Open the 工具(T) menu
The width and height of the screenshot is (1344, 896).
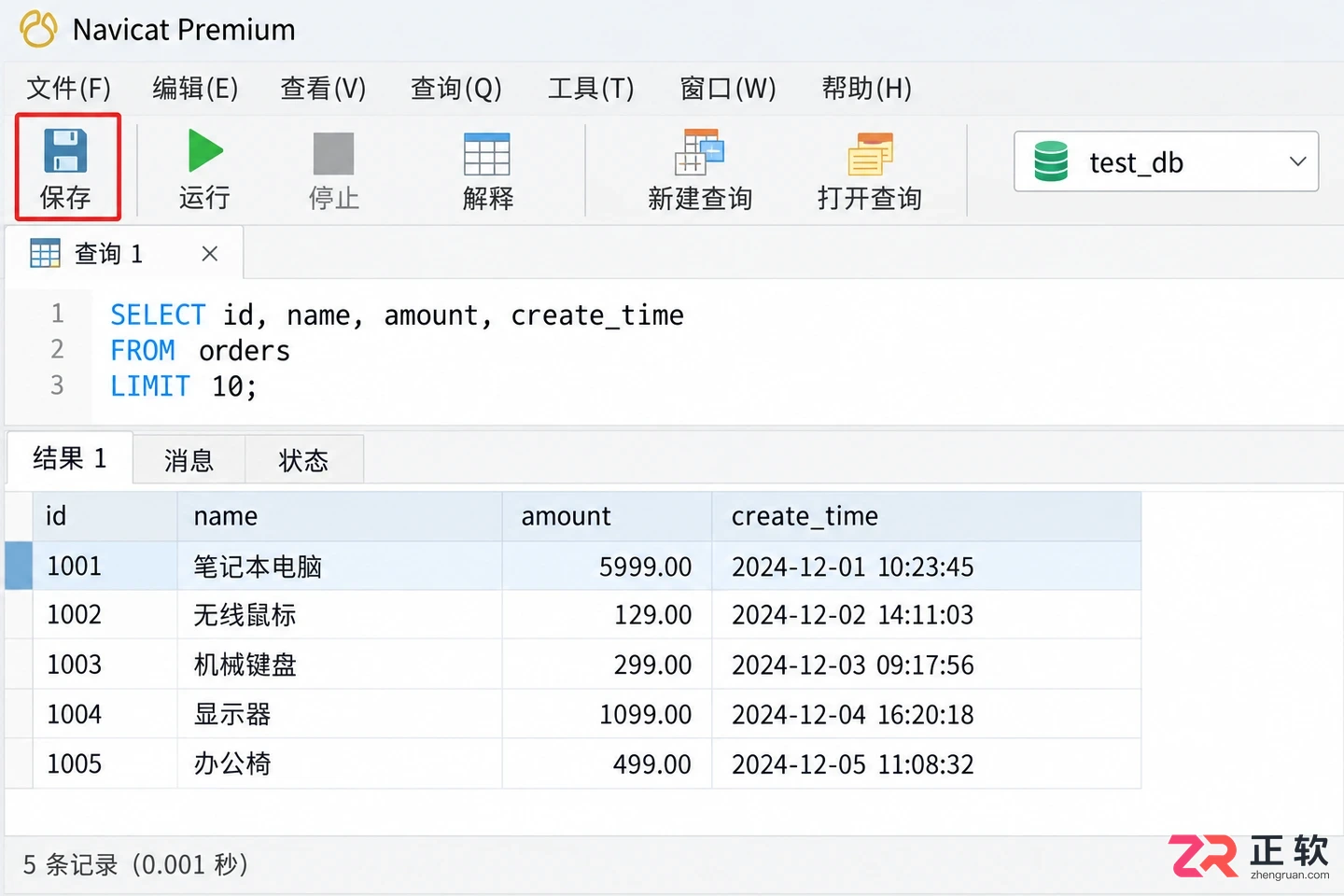[591, 89]
